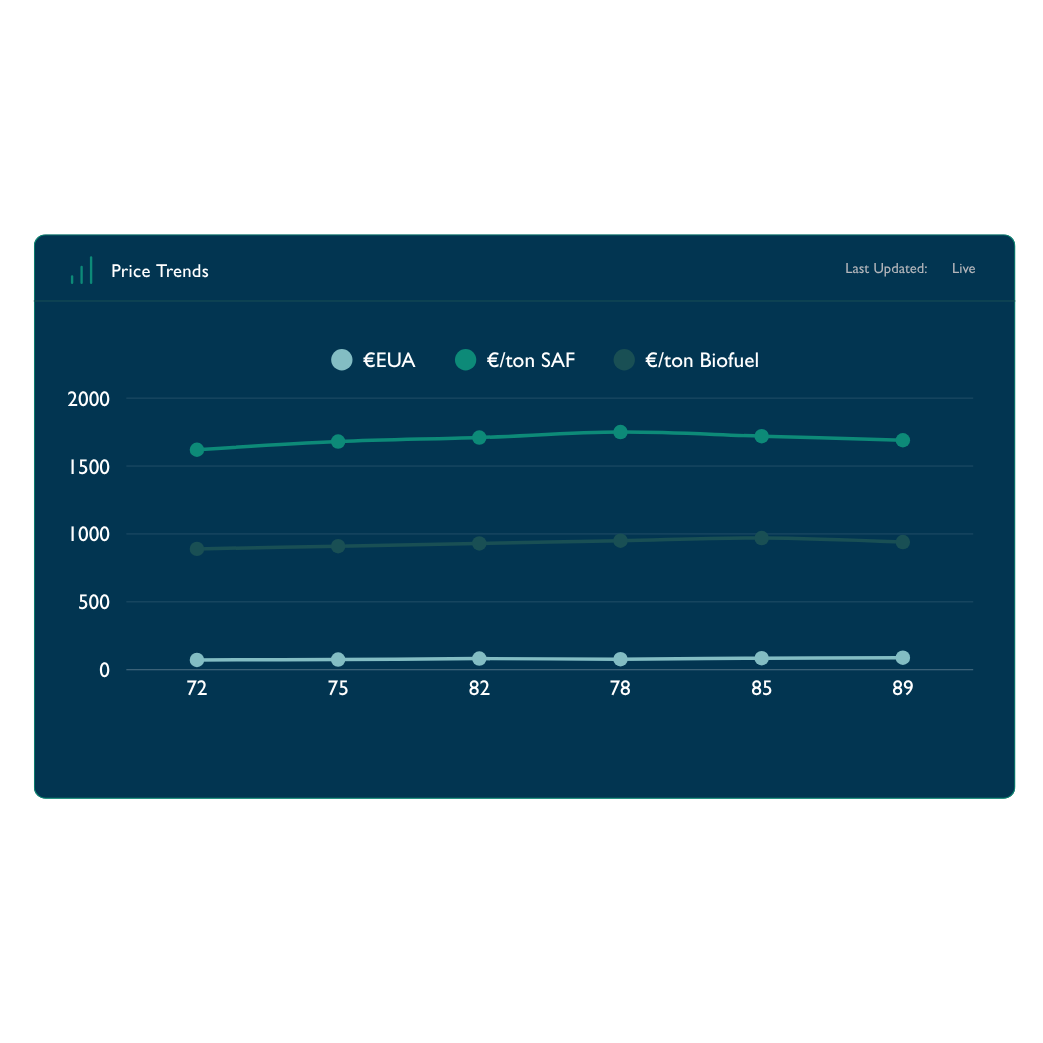1043x1043 pixels.
Task: Click the SAF data point at label 89
Action: [x=903, y=440]
